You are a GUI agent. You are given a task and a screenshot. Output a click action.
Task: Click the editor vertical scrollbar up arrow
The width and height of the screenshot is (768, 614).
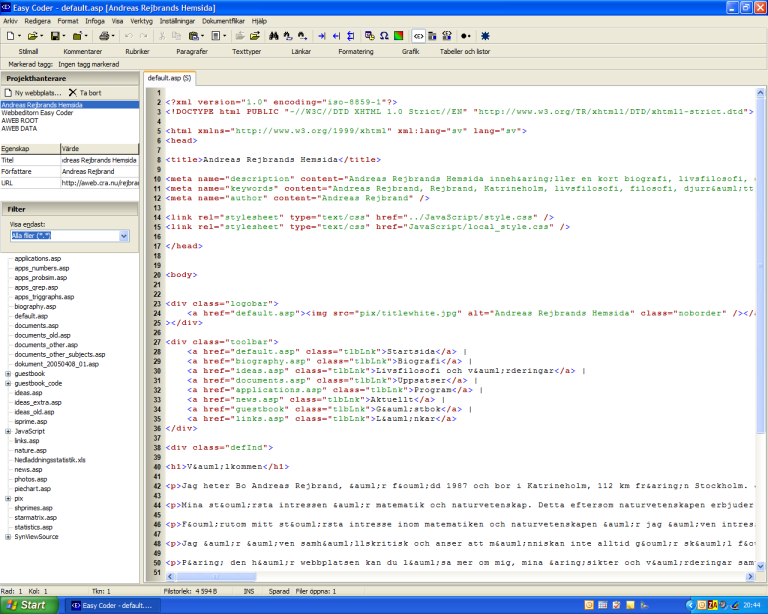pos(760,92)
